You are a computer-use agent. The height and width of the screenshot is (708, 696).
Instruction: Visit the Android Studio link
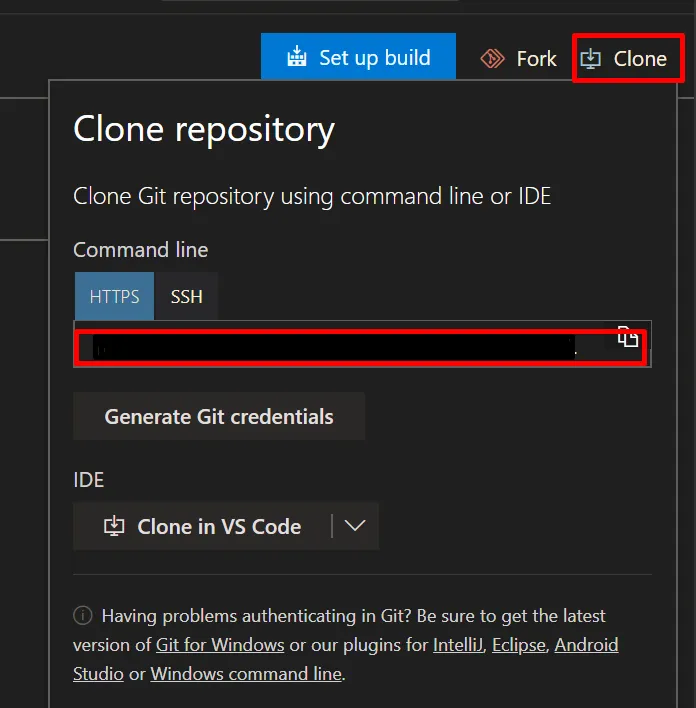coord(587,645)
